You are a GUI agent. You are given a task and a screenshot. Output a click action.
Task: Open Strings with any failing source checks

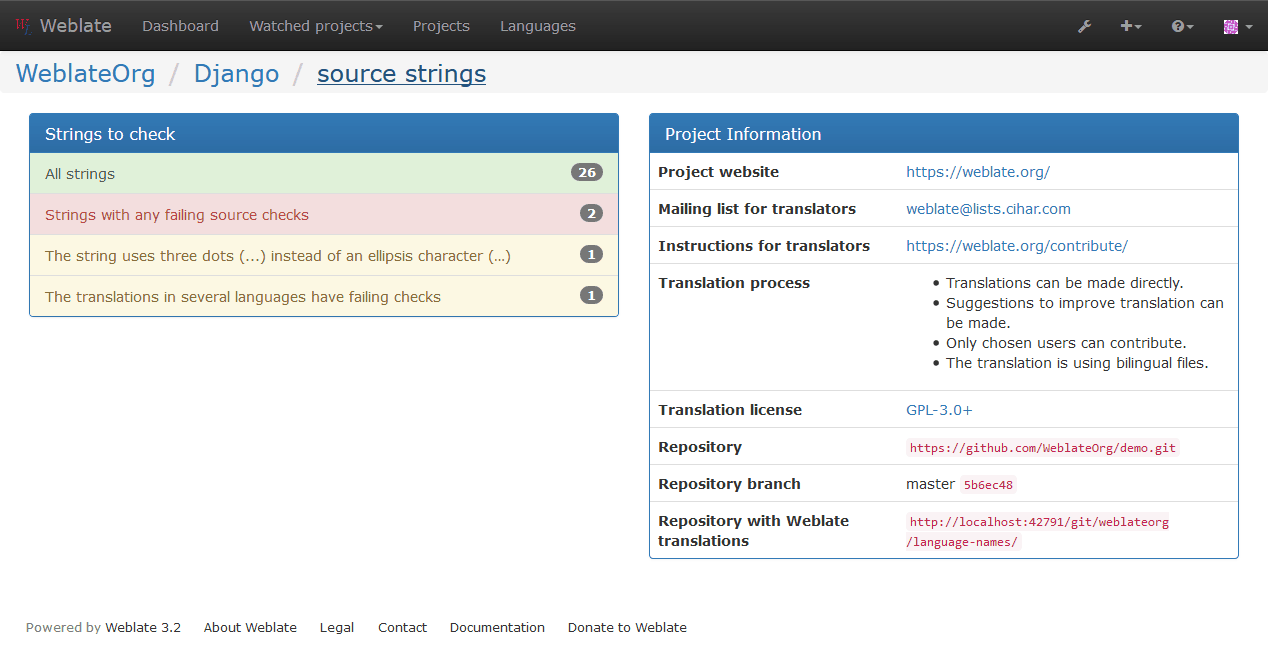(324, 214)
